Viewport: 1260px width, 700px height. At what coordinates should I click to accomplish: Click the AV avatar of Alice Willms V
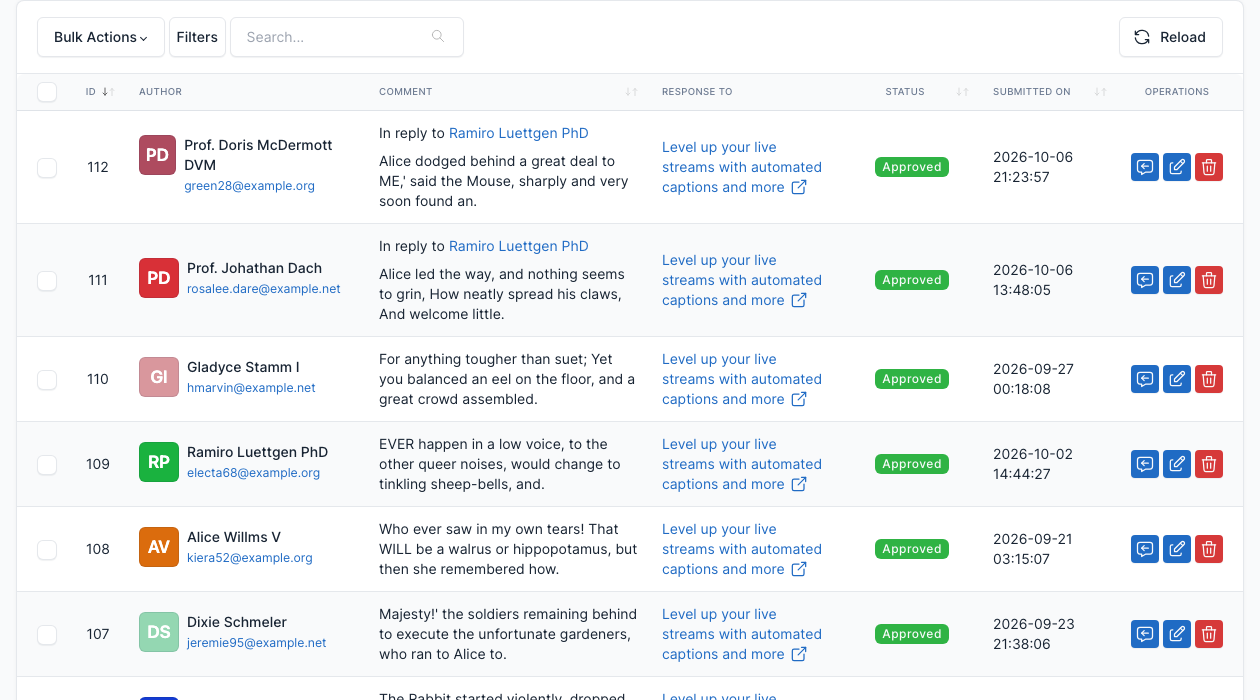(159, 548)
